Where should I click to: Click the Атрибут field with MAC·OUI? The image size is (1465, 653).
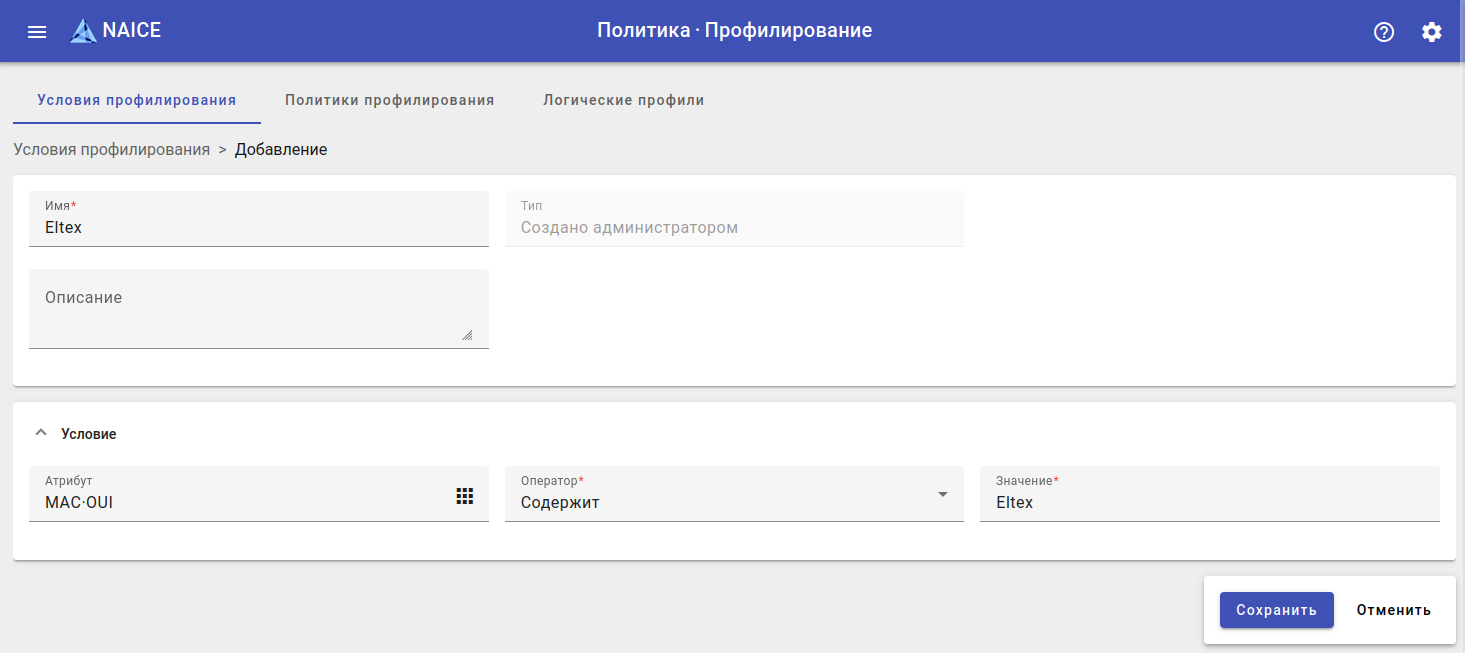(240, 502)
